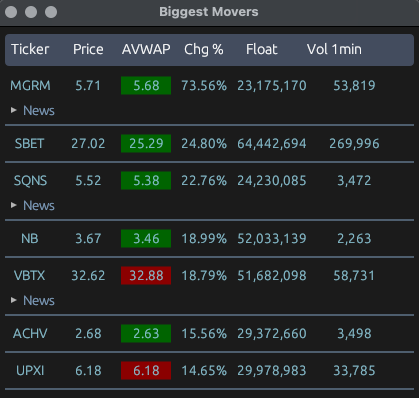Viewport: 419px width, 398px height.
Task: Click the 1min volume 53,819
Action: [x=354, y=86]
